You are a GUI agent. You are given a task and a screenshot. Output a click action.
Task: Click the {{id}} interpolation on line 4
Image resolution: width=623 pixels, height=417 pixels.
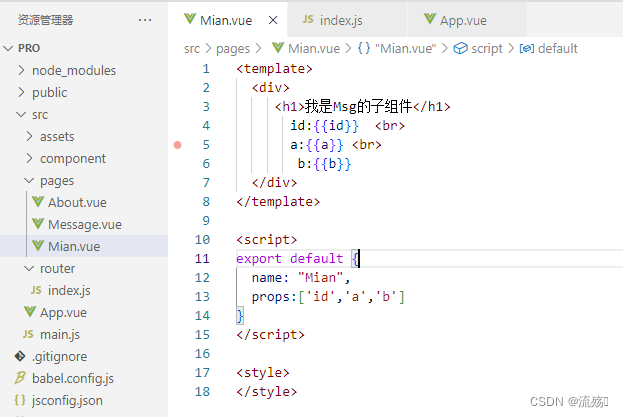point(336,126)
